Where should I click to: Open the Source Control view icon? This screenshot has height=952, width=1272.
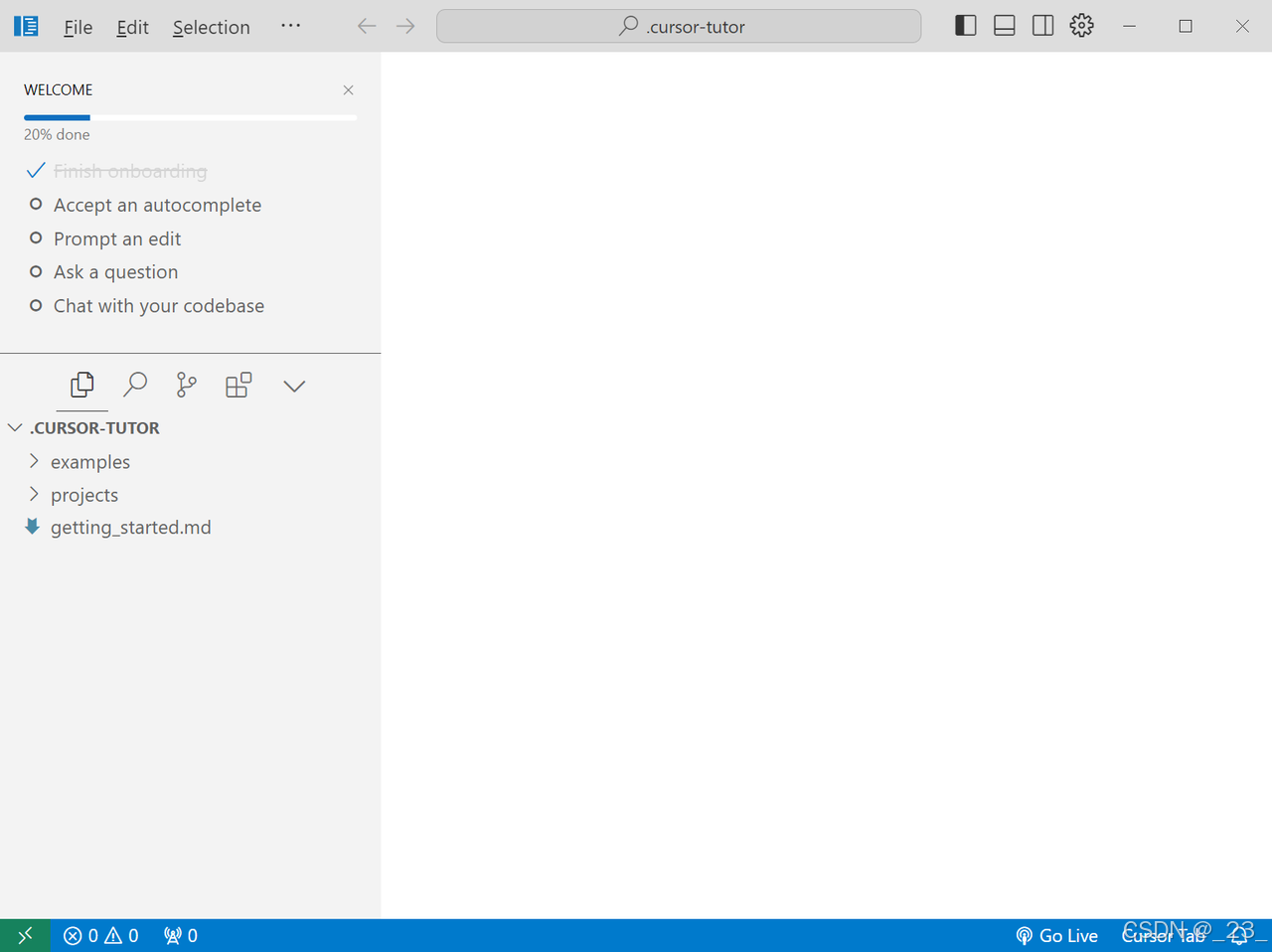186,385
